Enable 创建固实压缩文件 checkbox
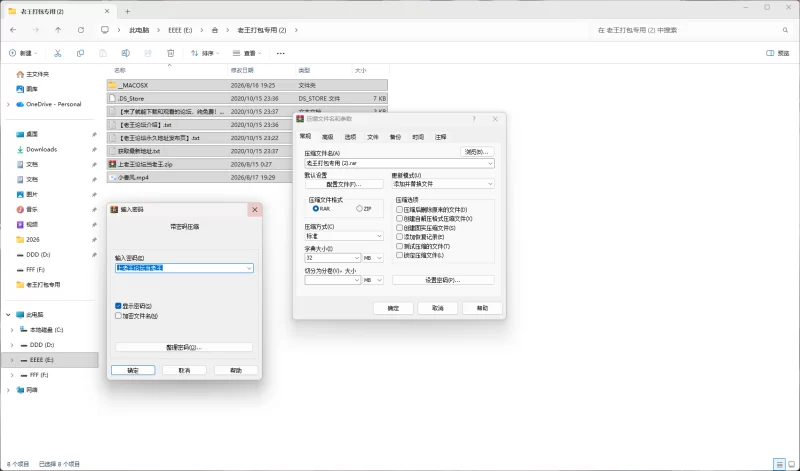This screenshot has width=800, height=471. click(399, 228)
